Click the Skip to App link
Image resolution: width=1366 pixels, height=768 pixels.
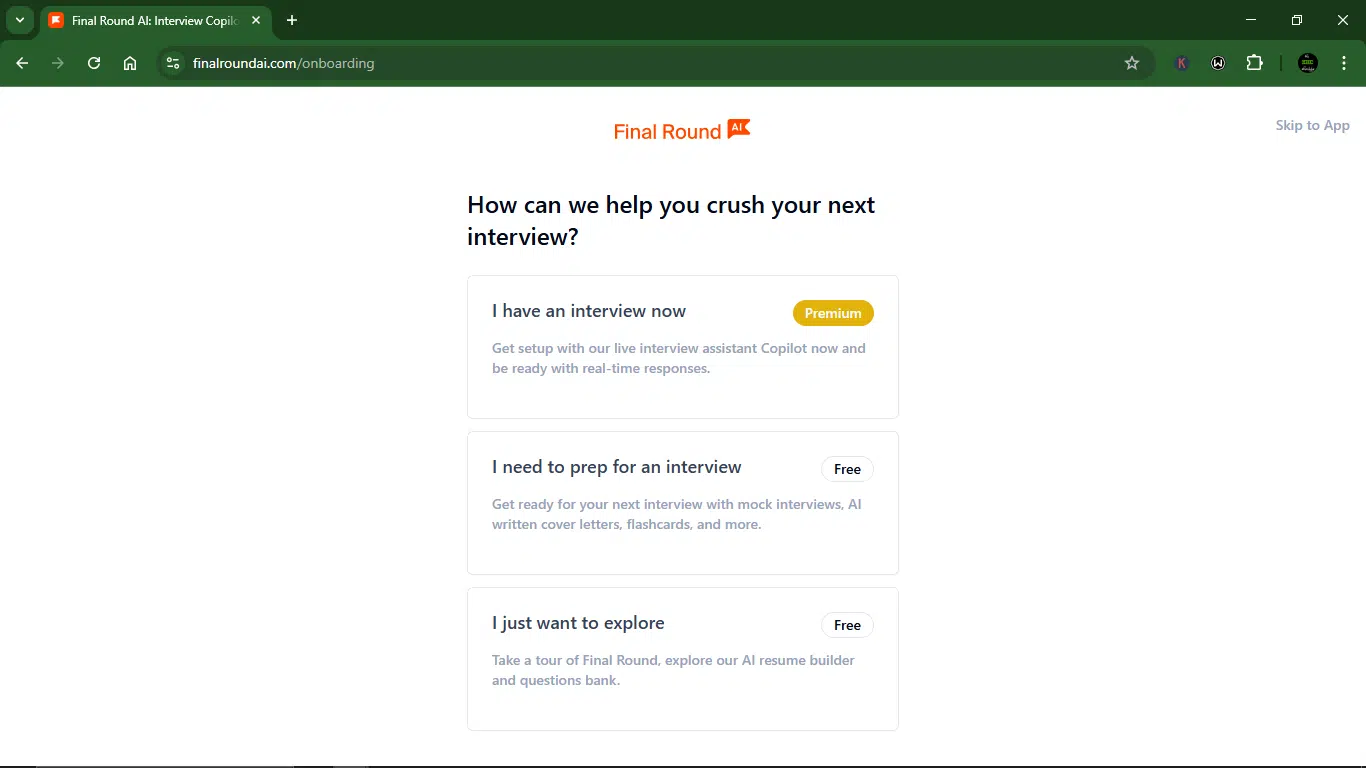[x=1312, y=125]
